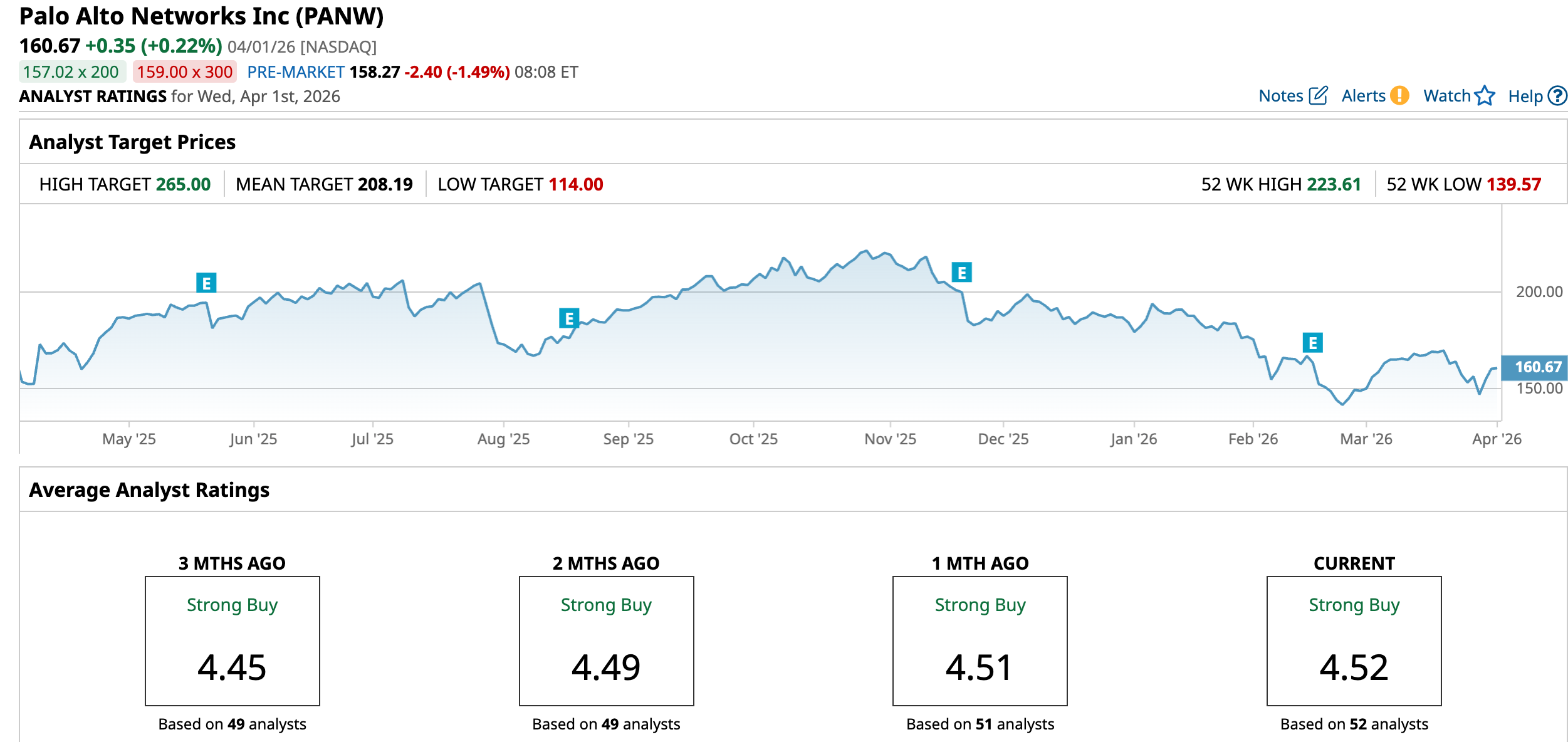1568x742 pixels.
Task: Click the Help question mark icon
Action: click(x=1557, y=96)
